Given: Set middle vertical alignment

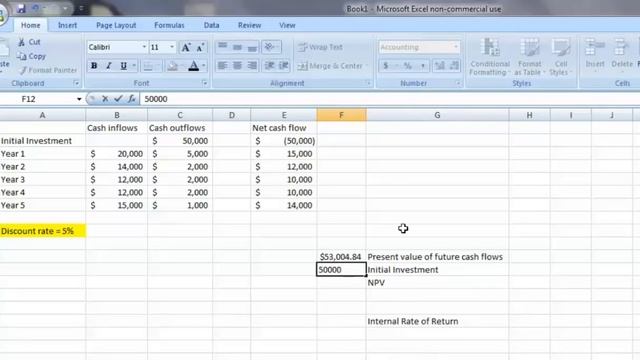Looking at the screenshot, I should pos(237,47).
